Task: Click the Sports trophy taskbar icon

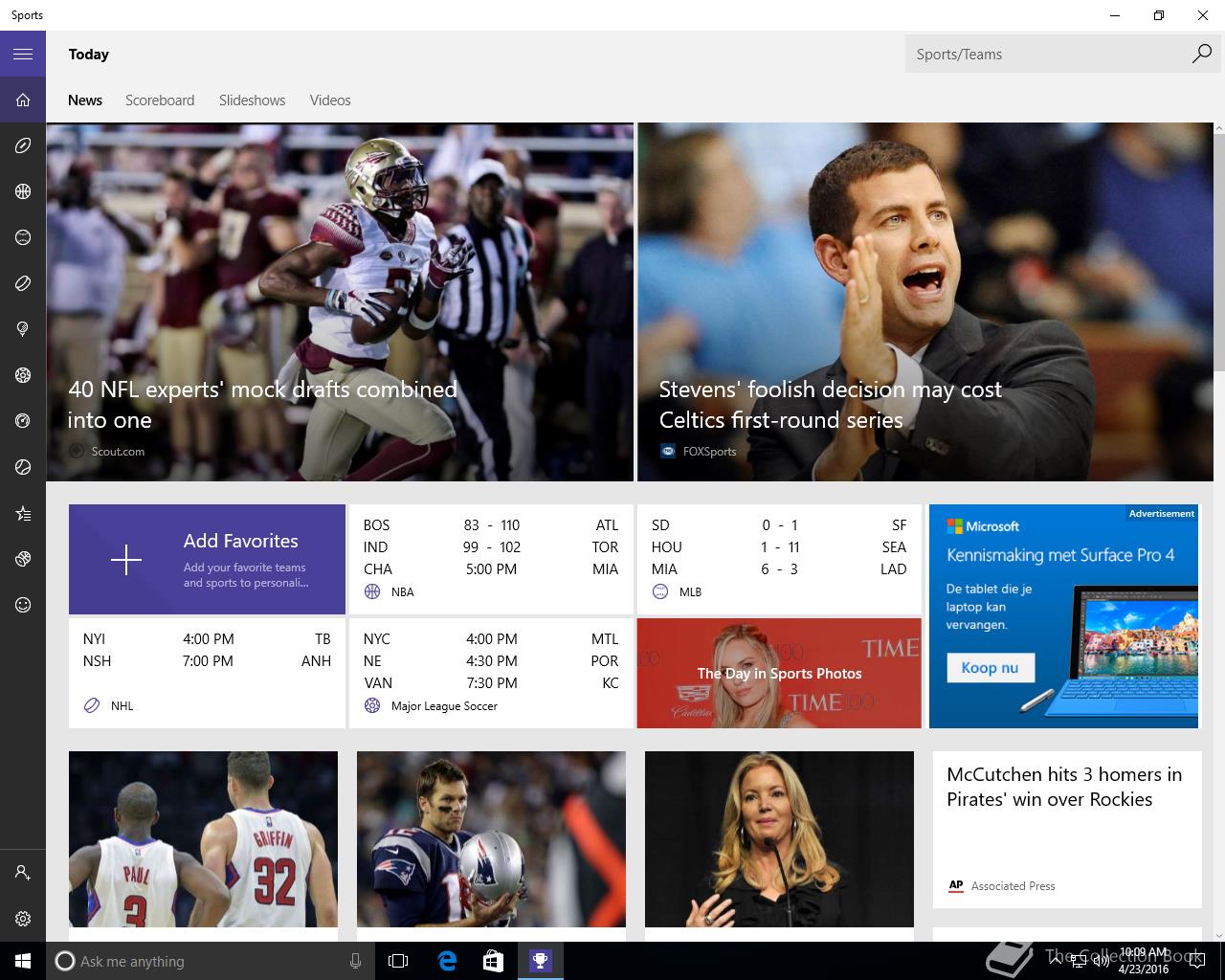Action: point(540,961)
